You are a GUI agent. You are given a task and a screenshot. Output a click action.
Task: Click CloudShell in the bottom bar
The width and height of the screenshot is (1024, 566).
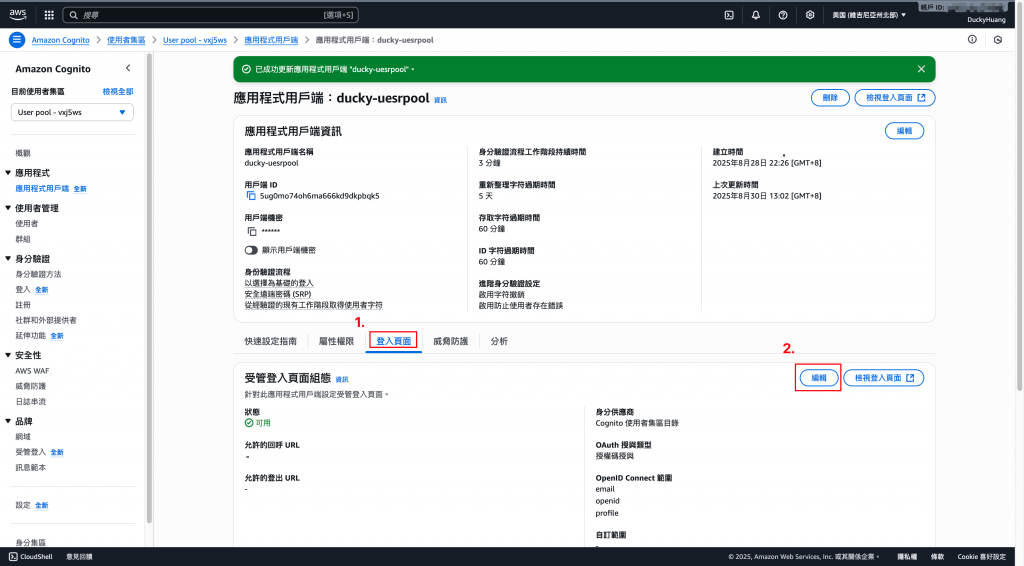tap(31, 557)
